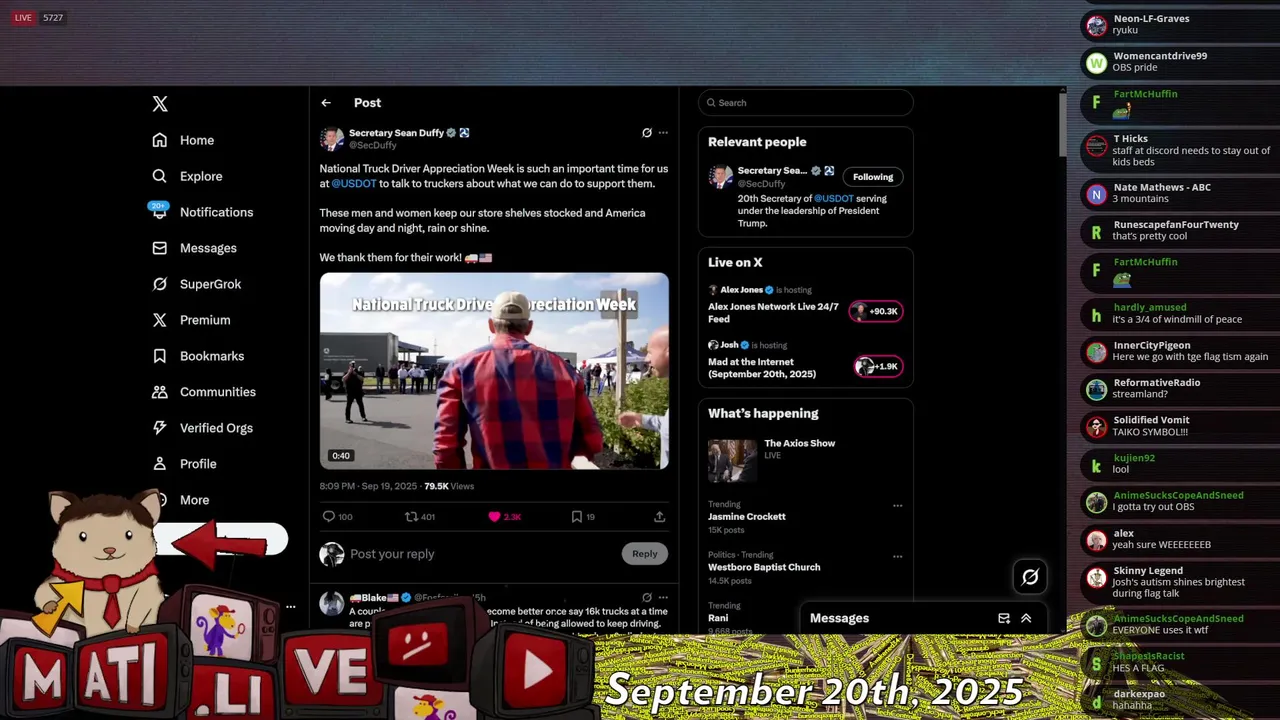Image resolution: width=1280 pixels, height=720 pixels.
Task: Toggle the bookmark icon with 19 bookmarks
Action: (576, 517)
